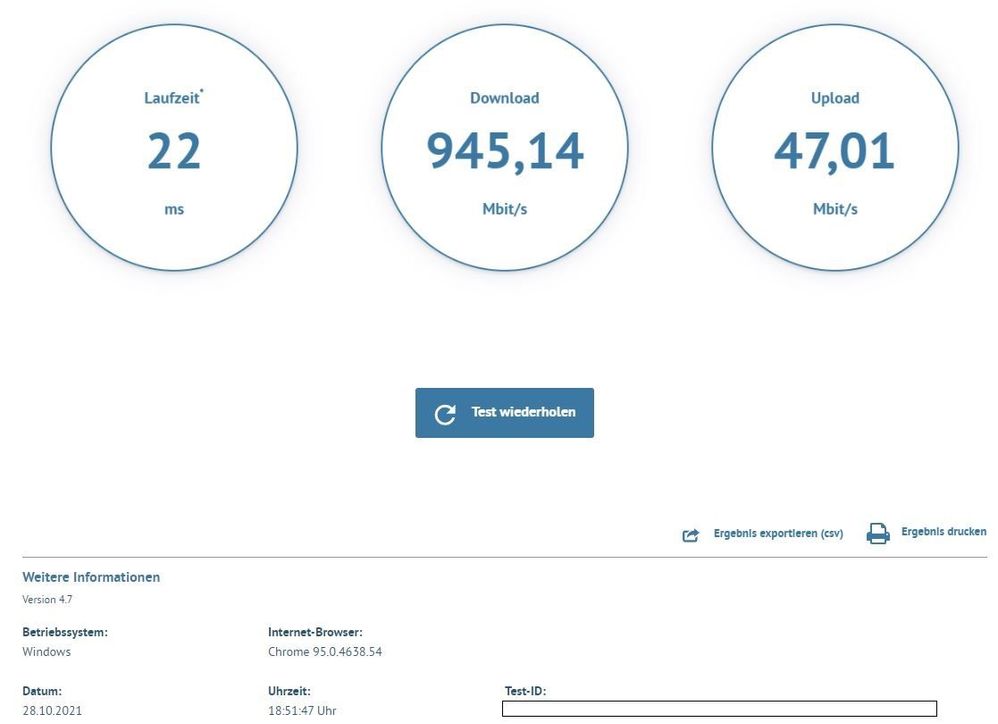Click the Datum label
The height and width of the screenshot is (724, 998).
click(42, 691)
